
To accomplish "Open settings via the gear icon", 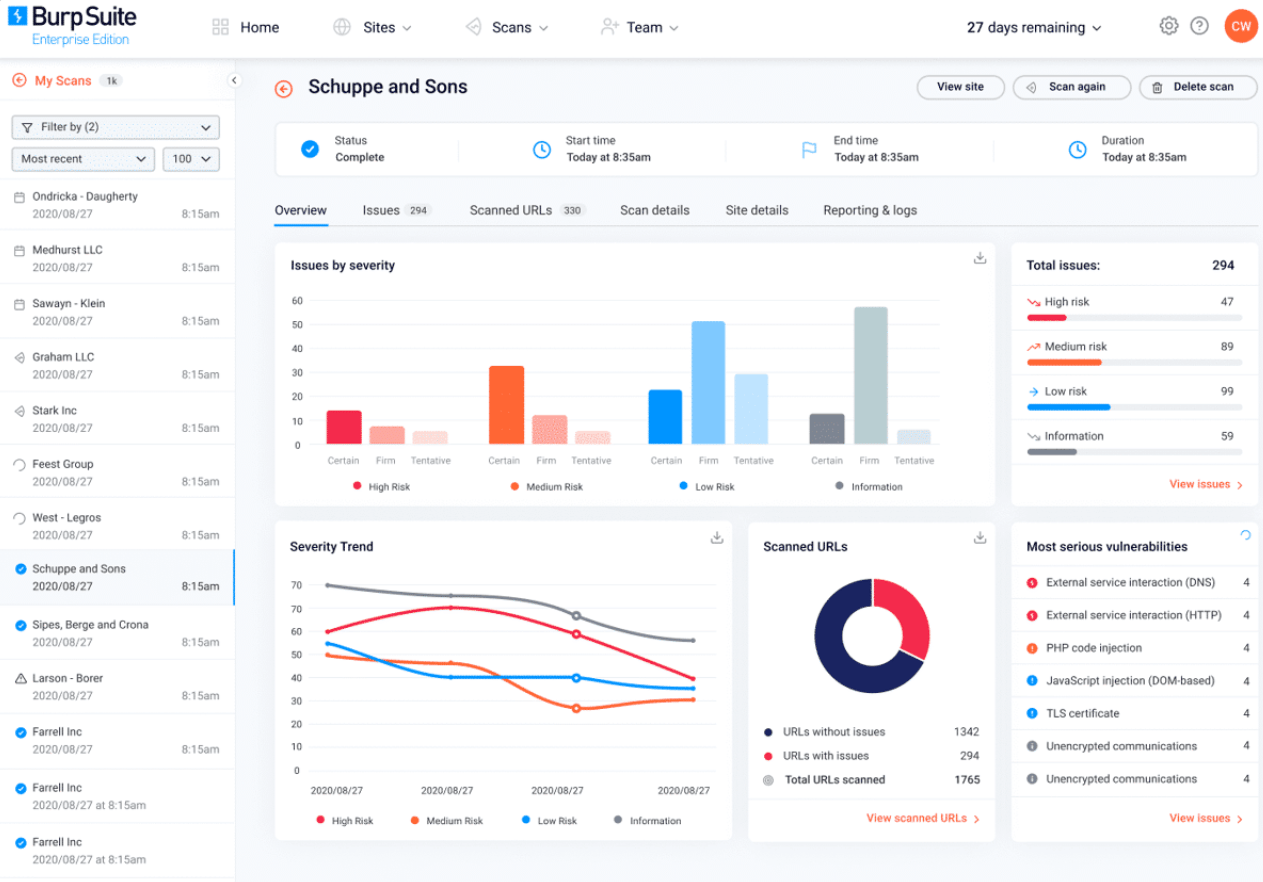I will (x=1168, y=26).
